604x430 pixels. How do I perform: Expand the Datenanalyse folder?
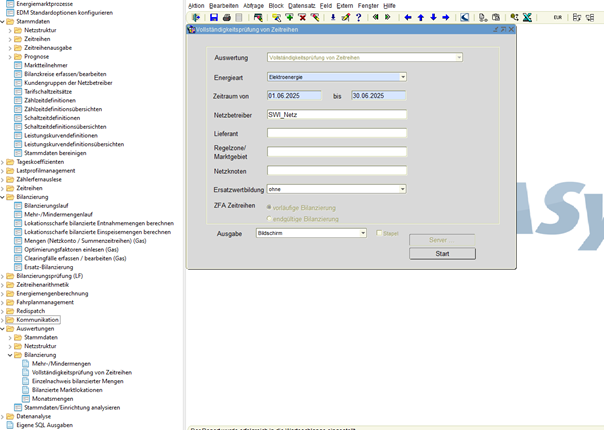pyautogui.click(x=2, y=417)
